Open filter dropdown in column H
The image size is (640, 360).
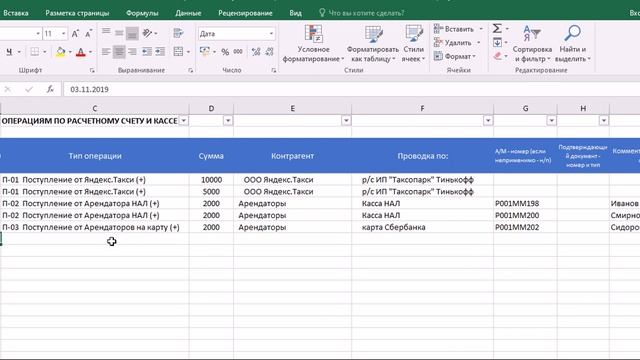[x=604, y=121]
